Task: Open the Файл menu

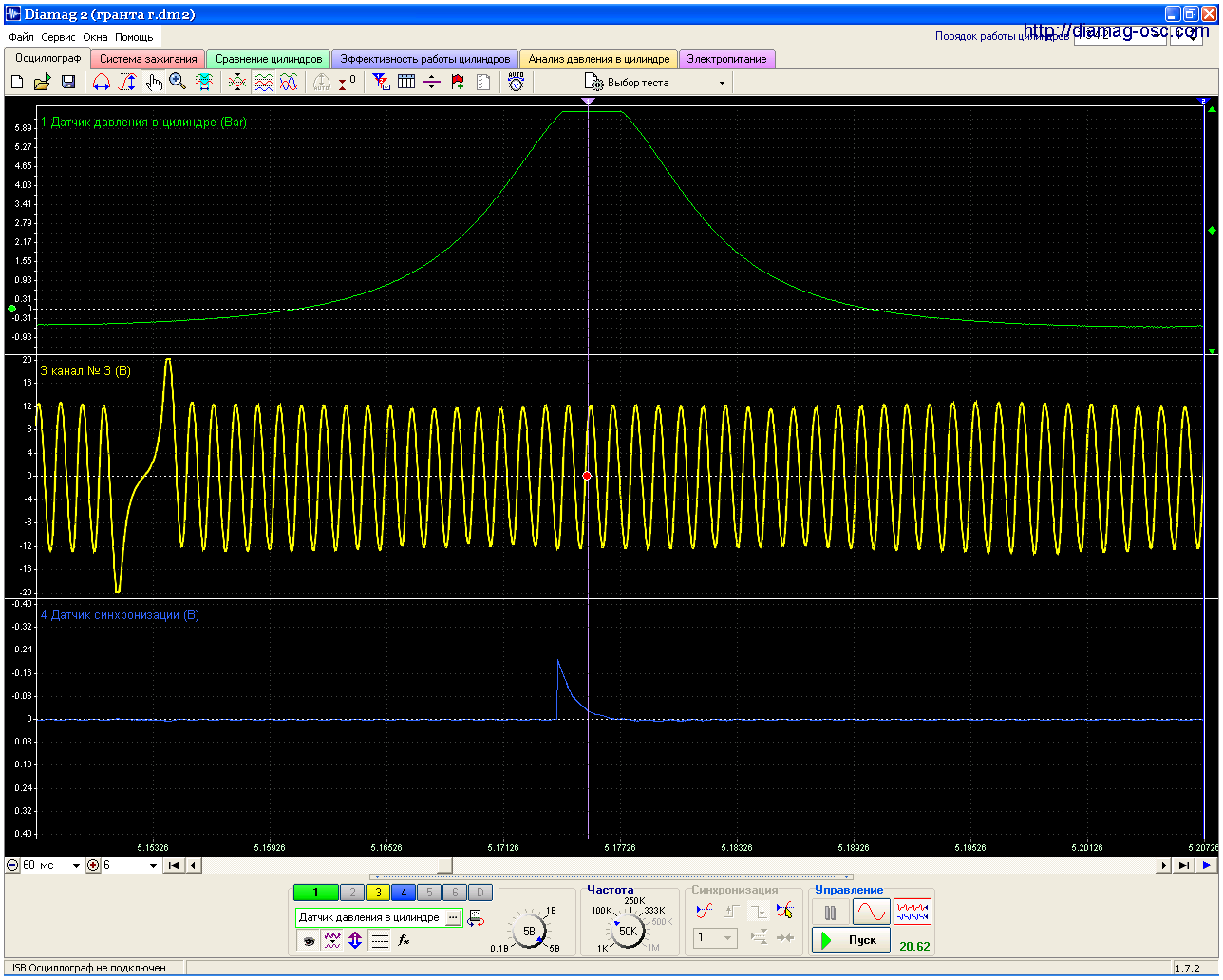Action: point(21,37)
